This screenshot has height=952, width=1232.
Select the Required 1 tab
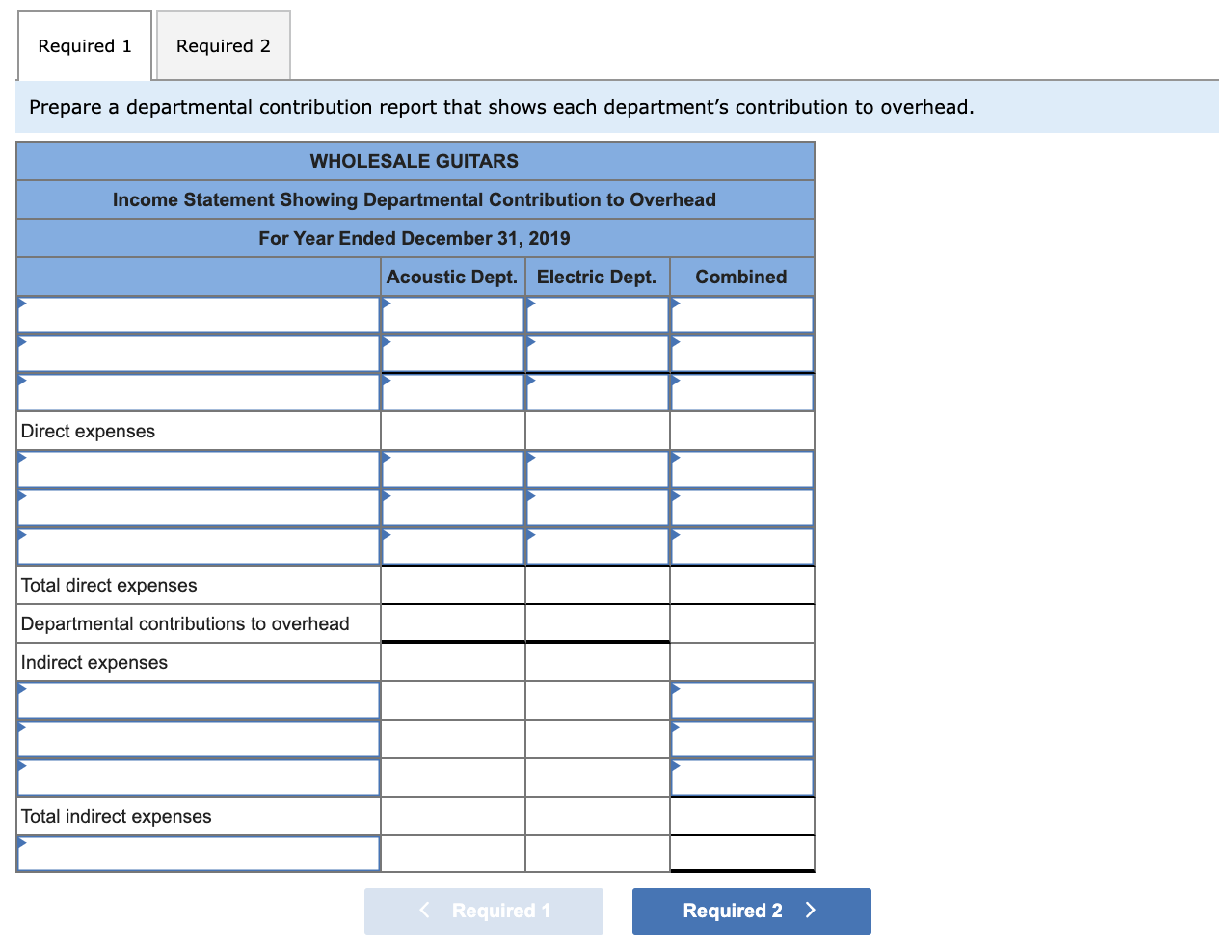coord(84,45)
